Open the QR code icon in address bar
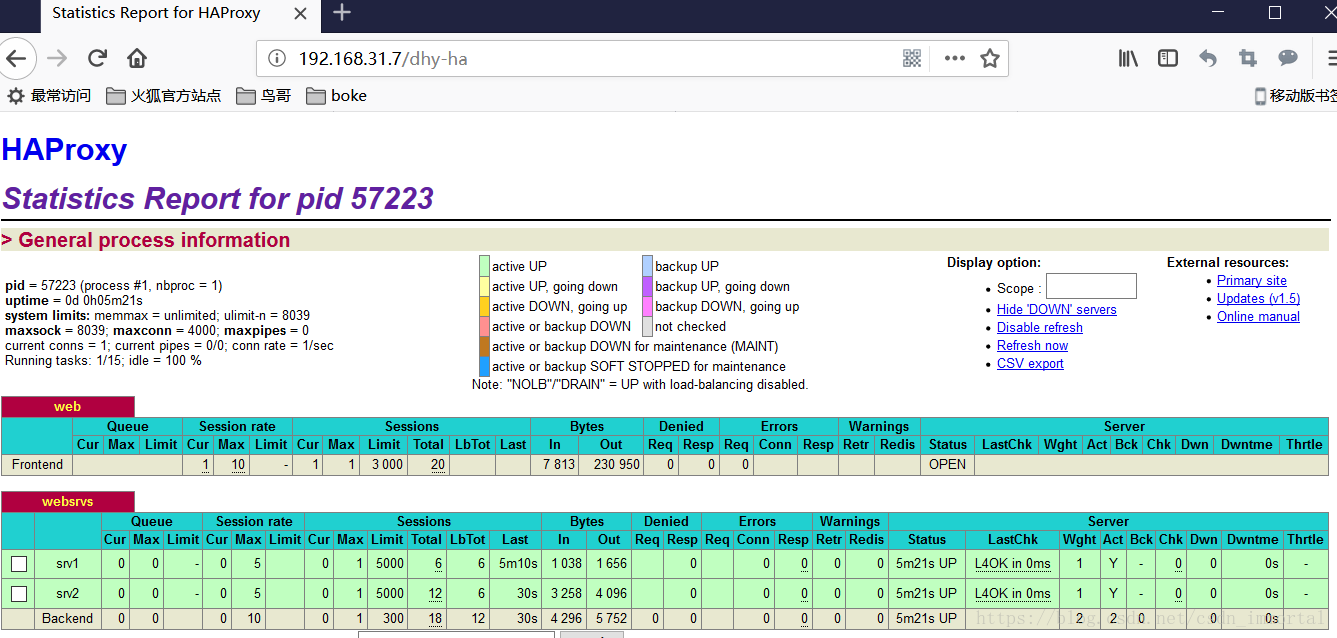The width and height of the screenshot is (1337, 638). pyautogui.click(x=912, y=58)
